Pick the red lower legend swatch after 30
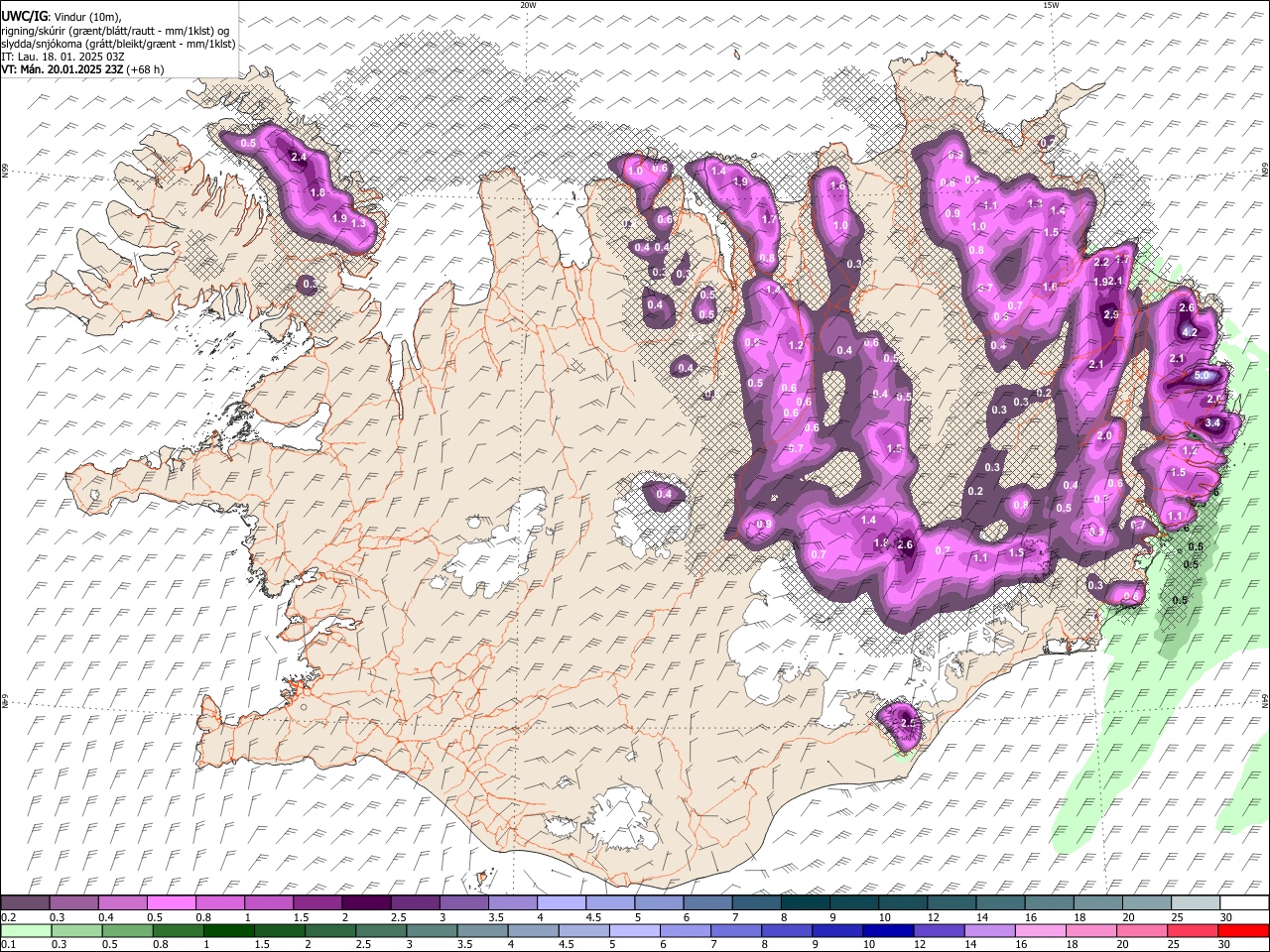 (x=1244, y=930)
